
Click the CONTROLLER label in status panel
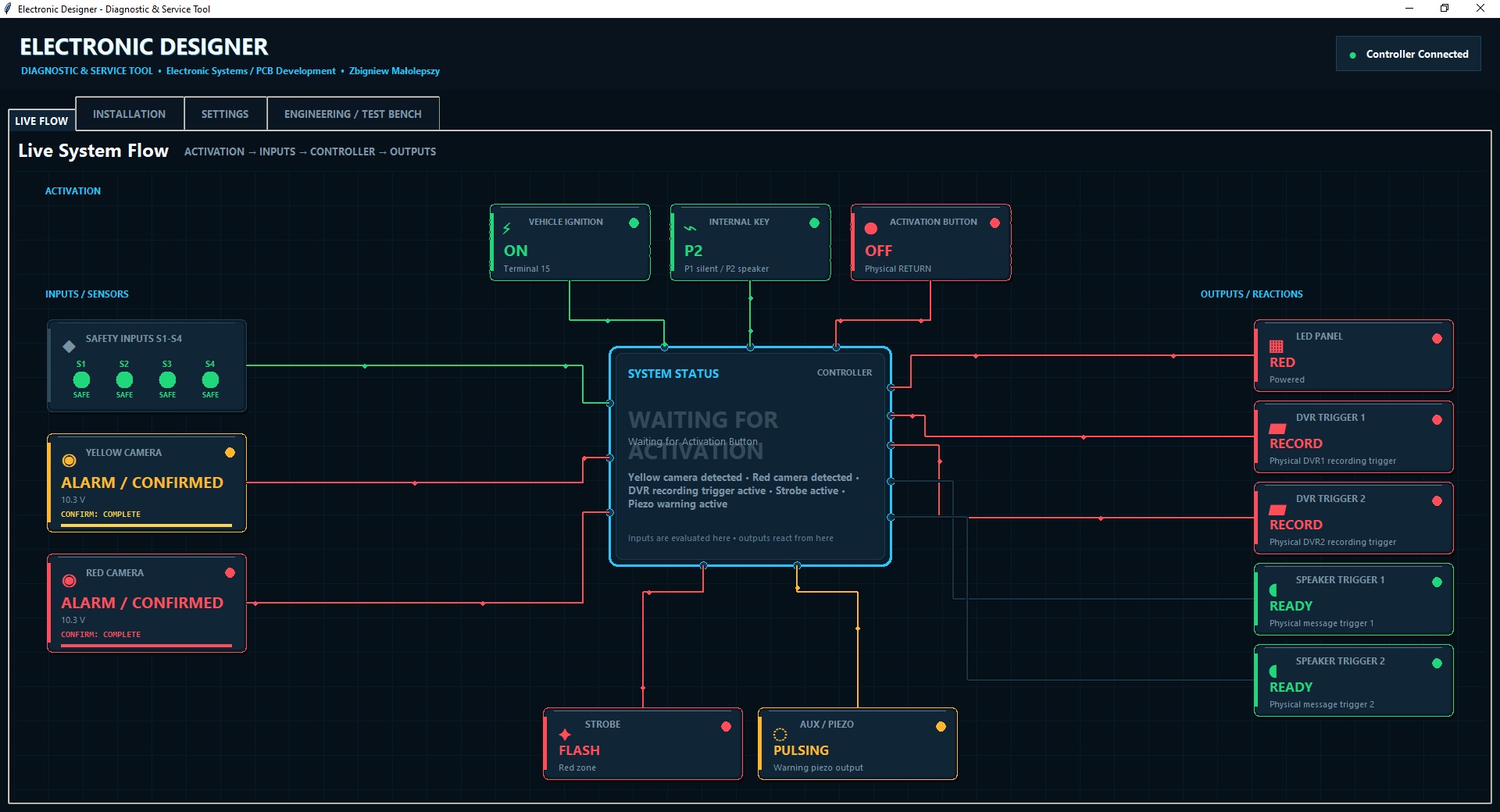(844, 372)
